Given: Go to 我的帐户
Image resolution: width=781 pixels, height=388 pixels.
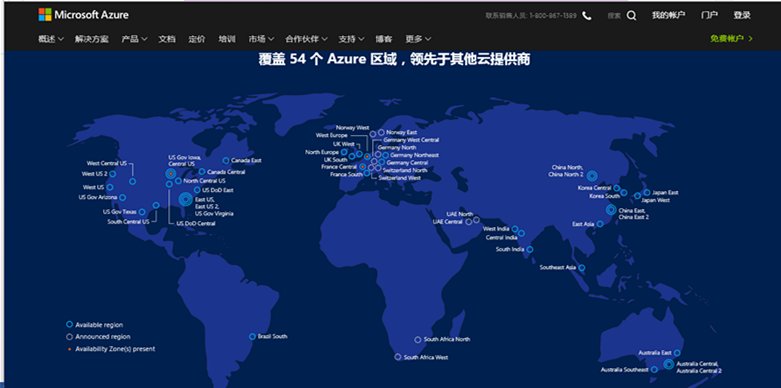Looking at the screenshot, I should pyautogui.click(x=668, y=15).
